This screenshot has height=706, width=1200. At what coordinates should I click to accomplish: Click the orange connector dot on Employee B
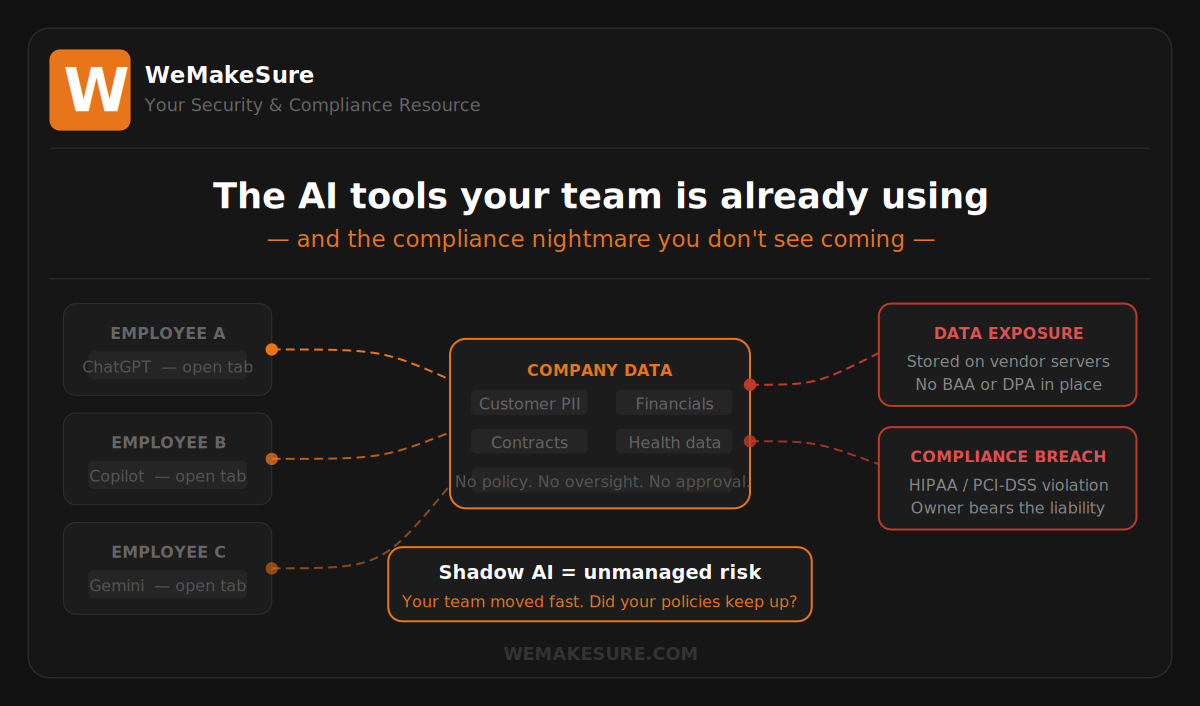(271, 459)
